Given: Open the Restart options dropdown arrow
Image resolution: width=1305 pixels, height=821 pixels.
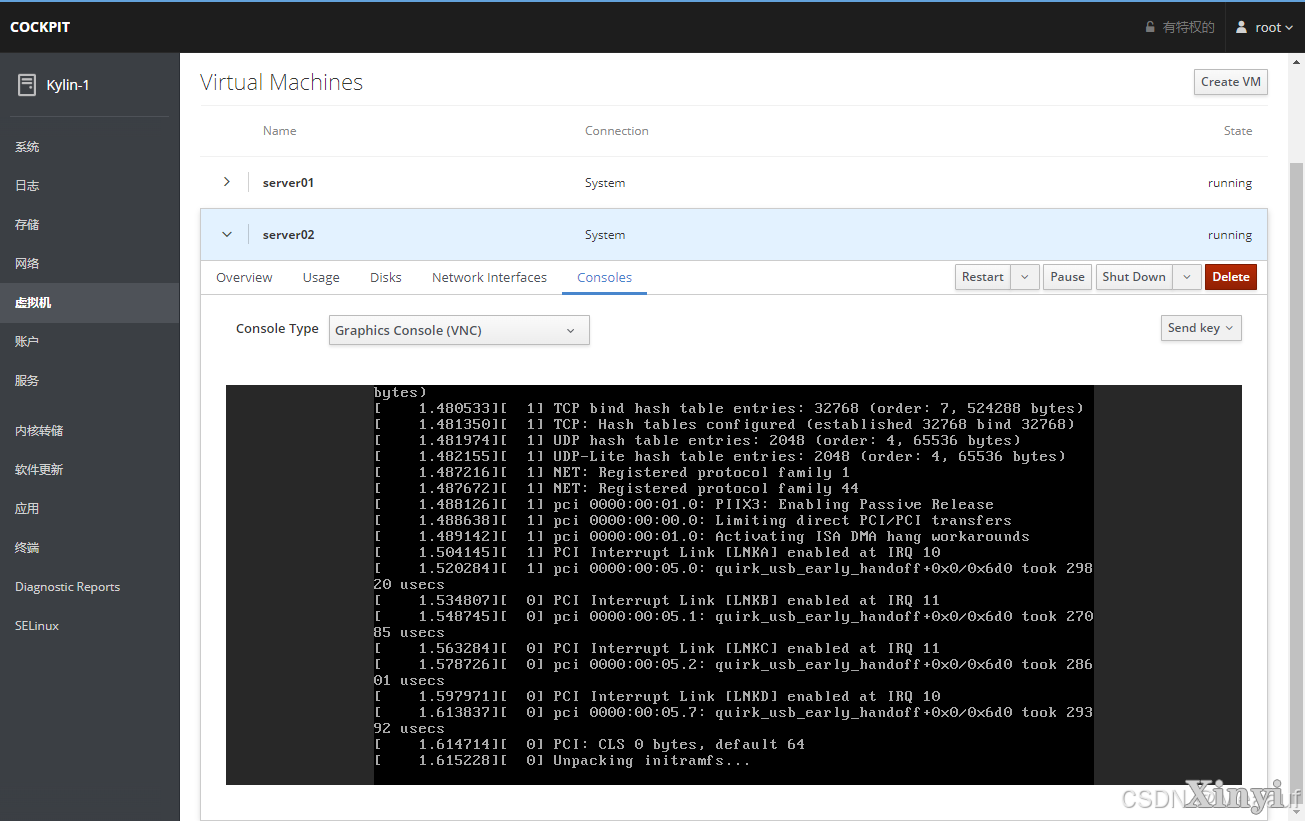Looking at the screenshot, I should (1025, 277).
